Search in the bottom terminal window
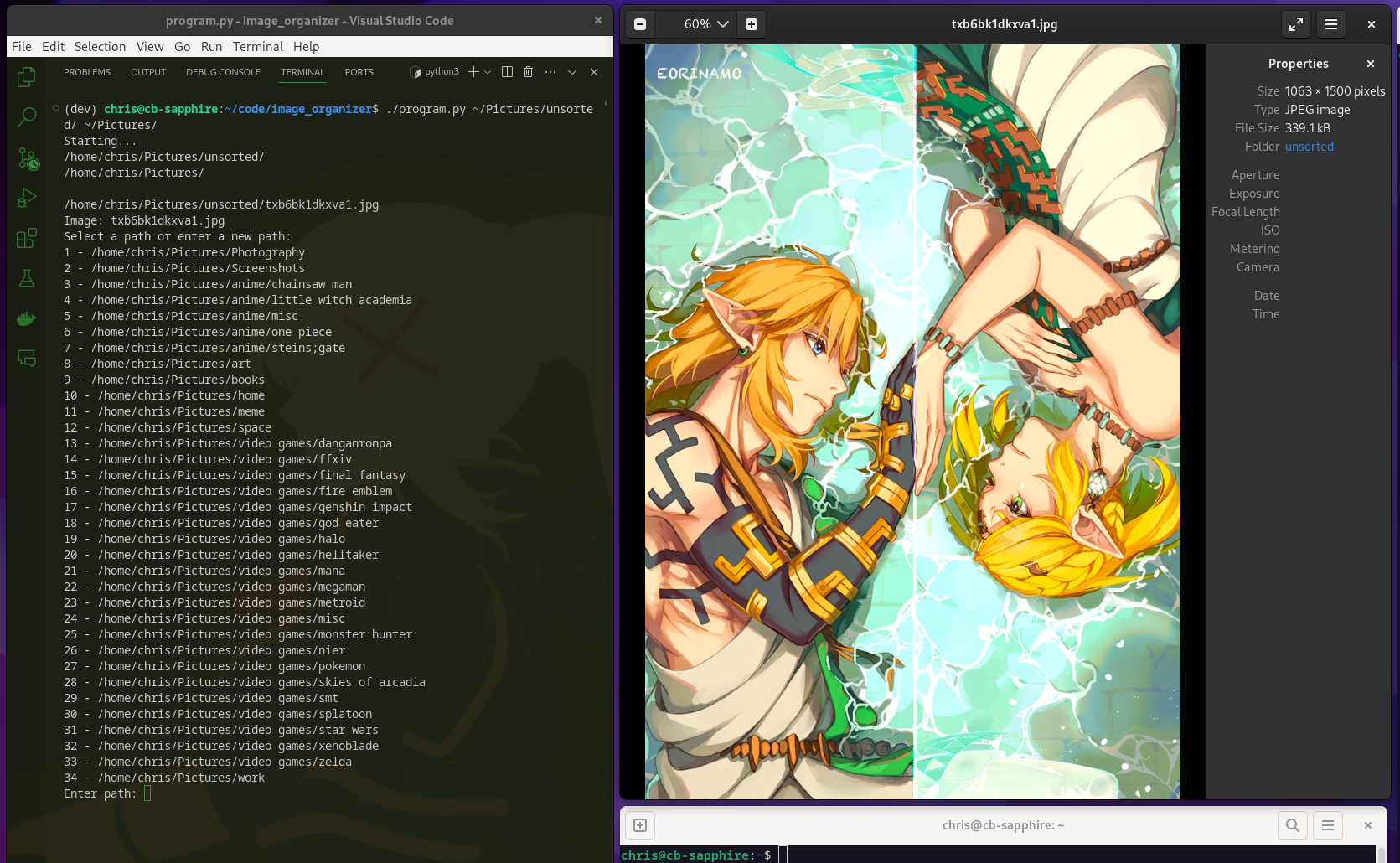The height and width of the screenshot is (863, 1400). tap(1293, 825)
